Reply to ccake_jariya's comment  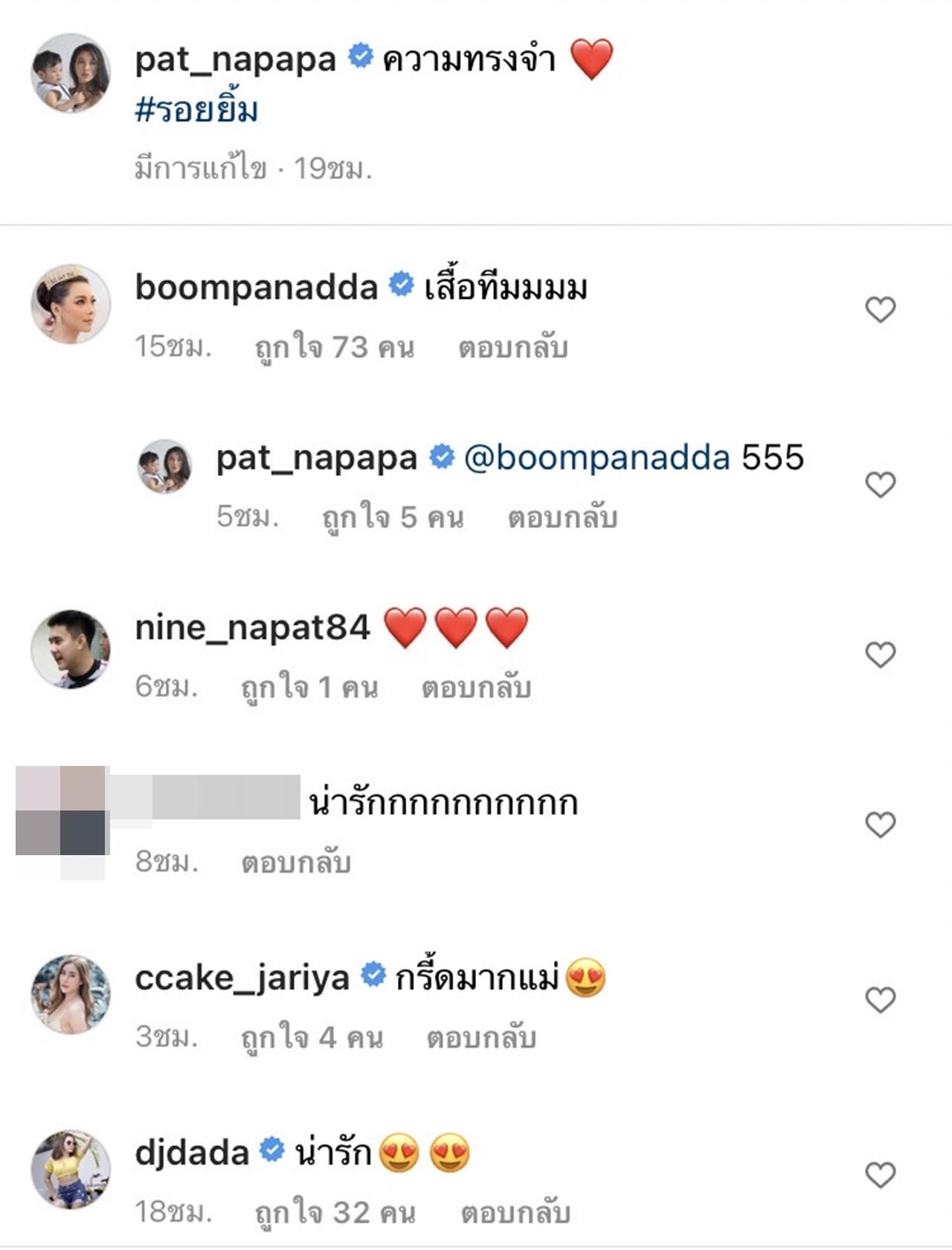pos(481,1037)
